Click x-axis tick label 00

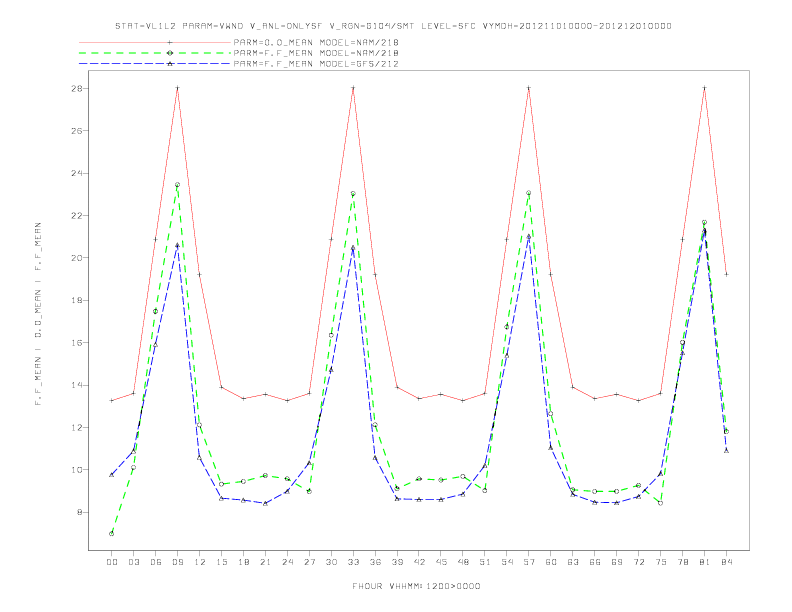[x=112, y=562]
